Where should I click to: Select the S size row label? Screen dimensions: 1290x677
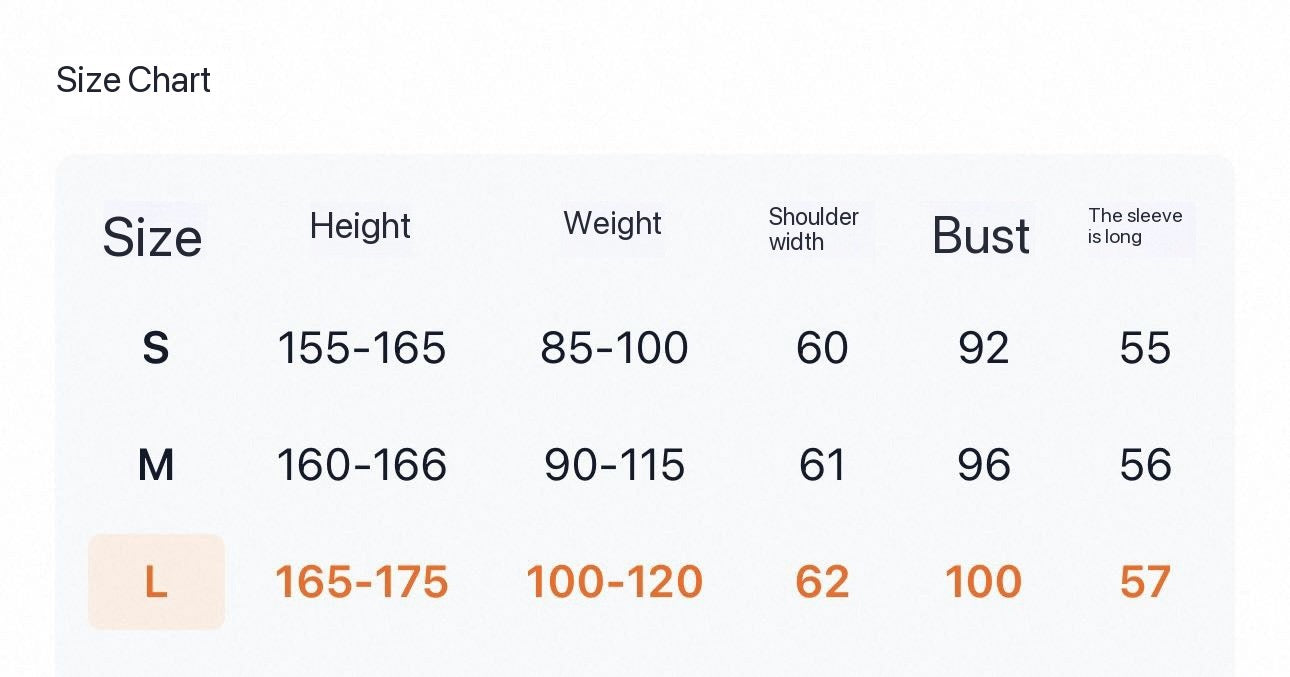[155, 348]
